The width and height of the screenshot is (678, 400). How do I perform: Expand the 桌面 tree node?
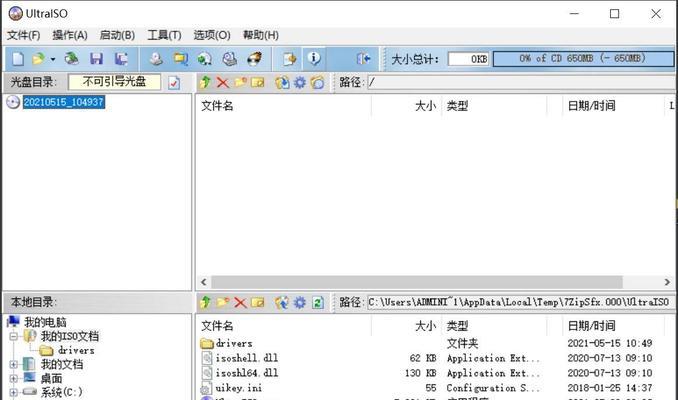click(13, 379)
